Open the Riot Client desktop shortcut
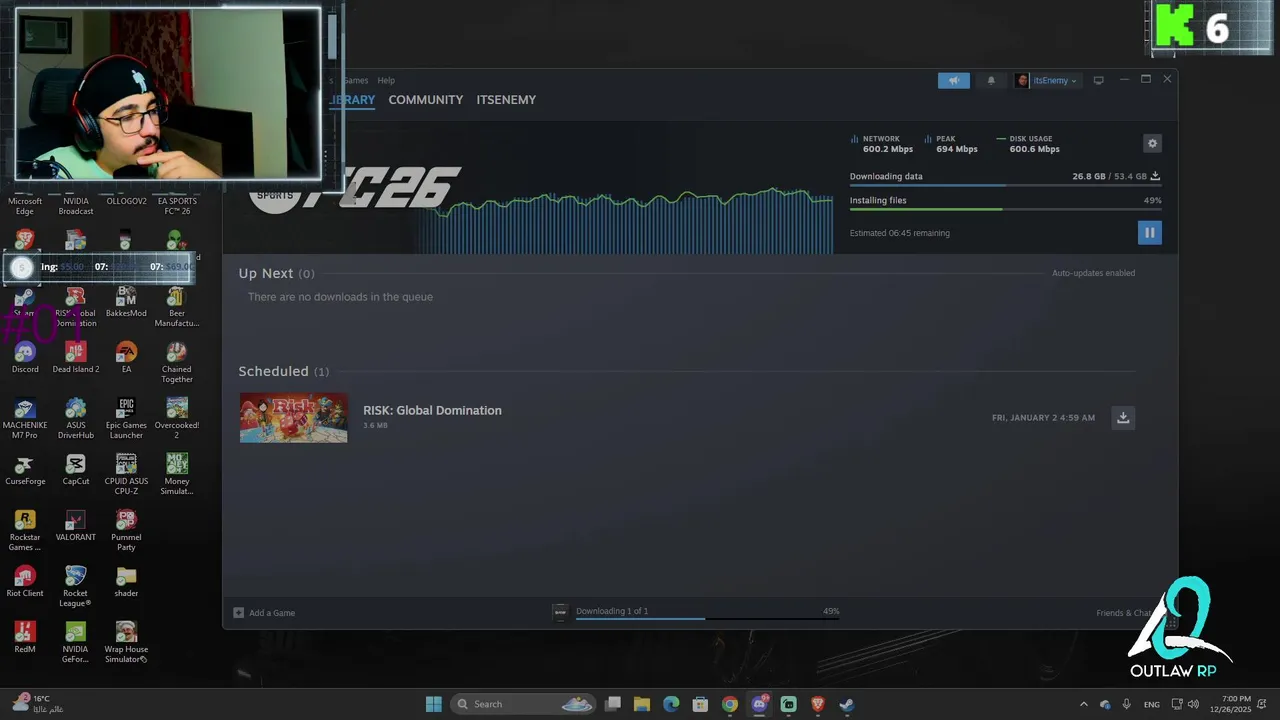 coord(25,582)
